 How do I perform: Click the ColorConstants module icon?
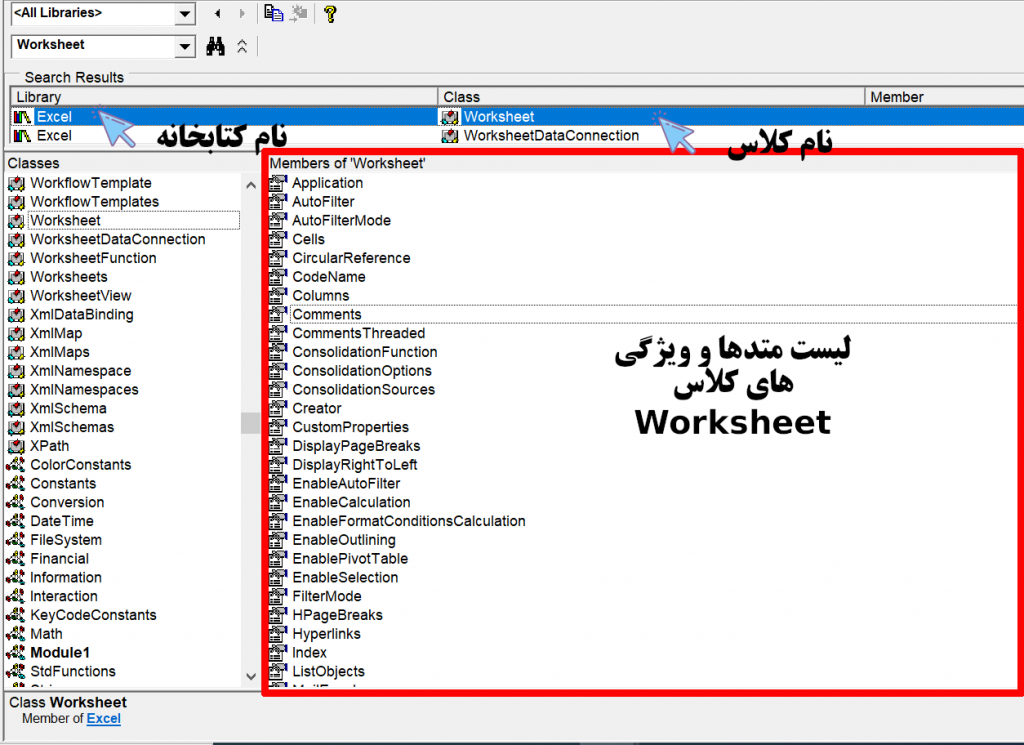[16, 465]
